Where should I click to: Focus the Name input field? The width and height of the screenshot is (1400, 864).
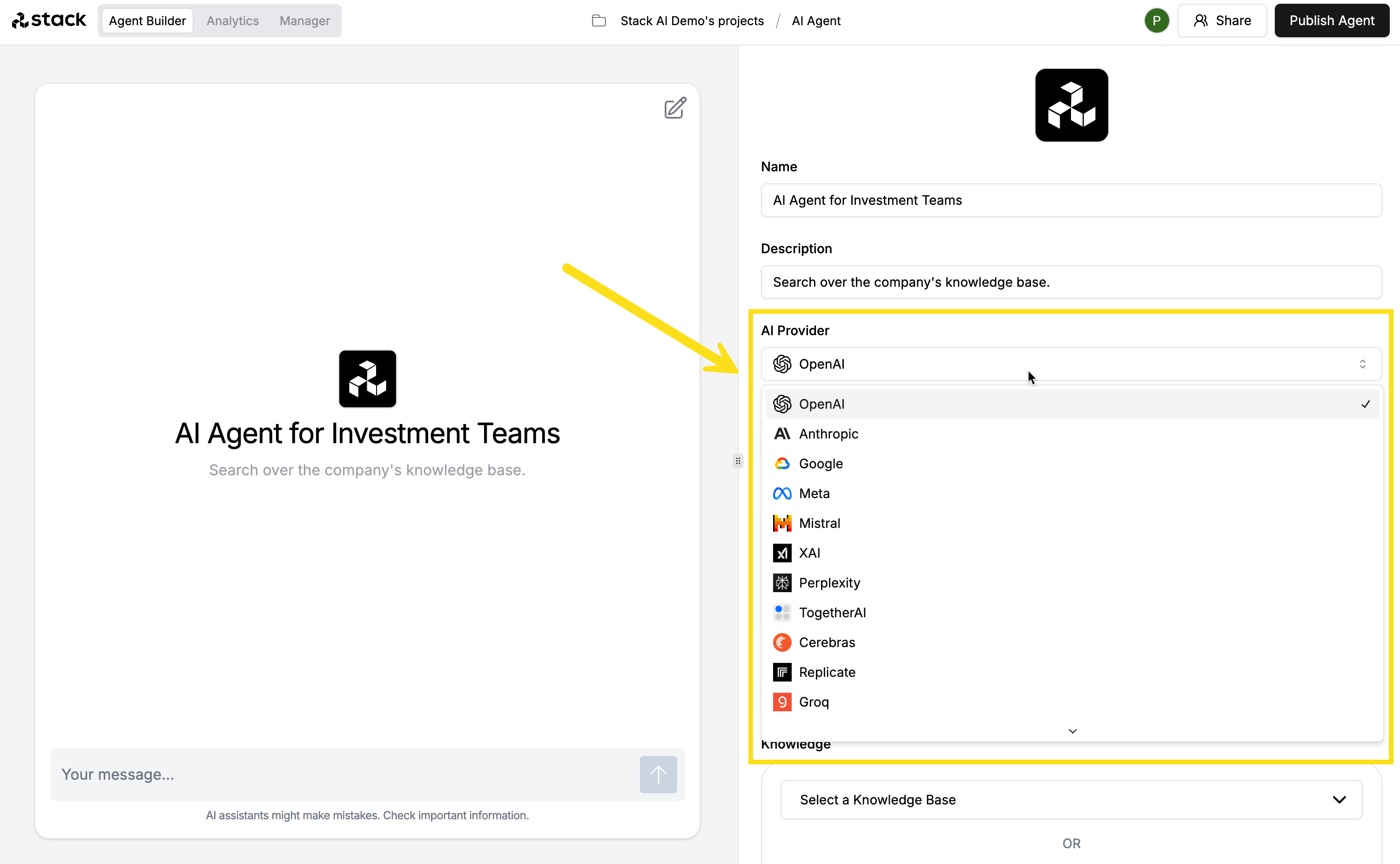click(1071, 200)
